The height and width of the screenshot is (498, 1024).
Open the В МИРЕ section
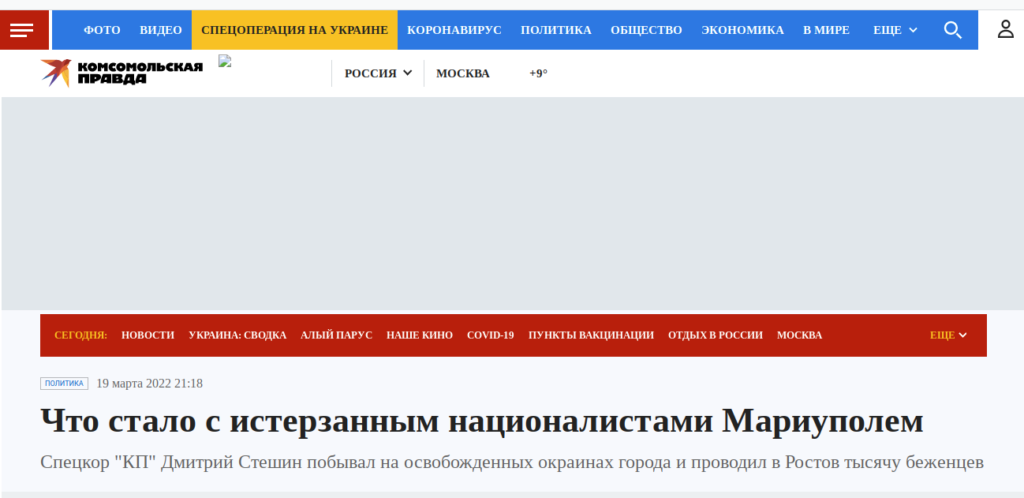826,30
